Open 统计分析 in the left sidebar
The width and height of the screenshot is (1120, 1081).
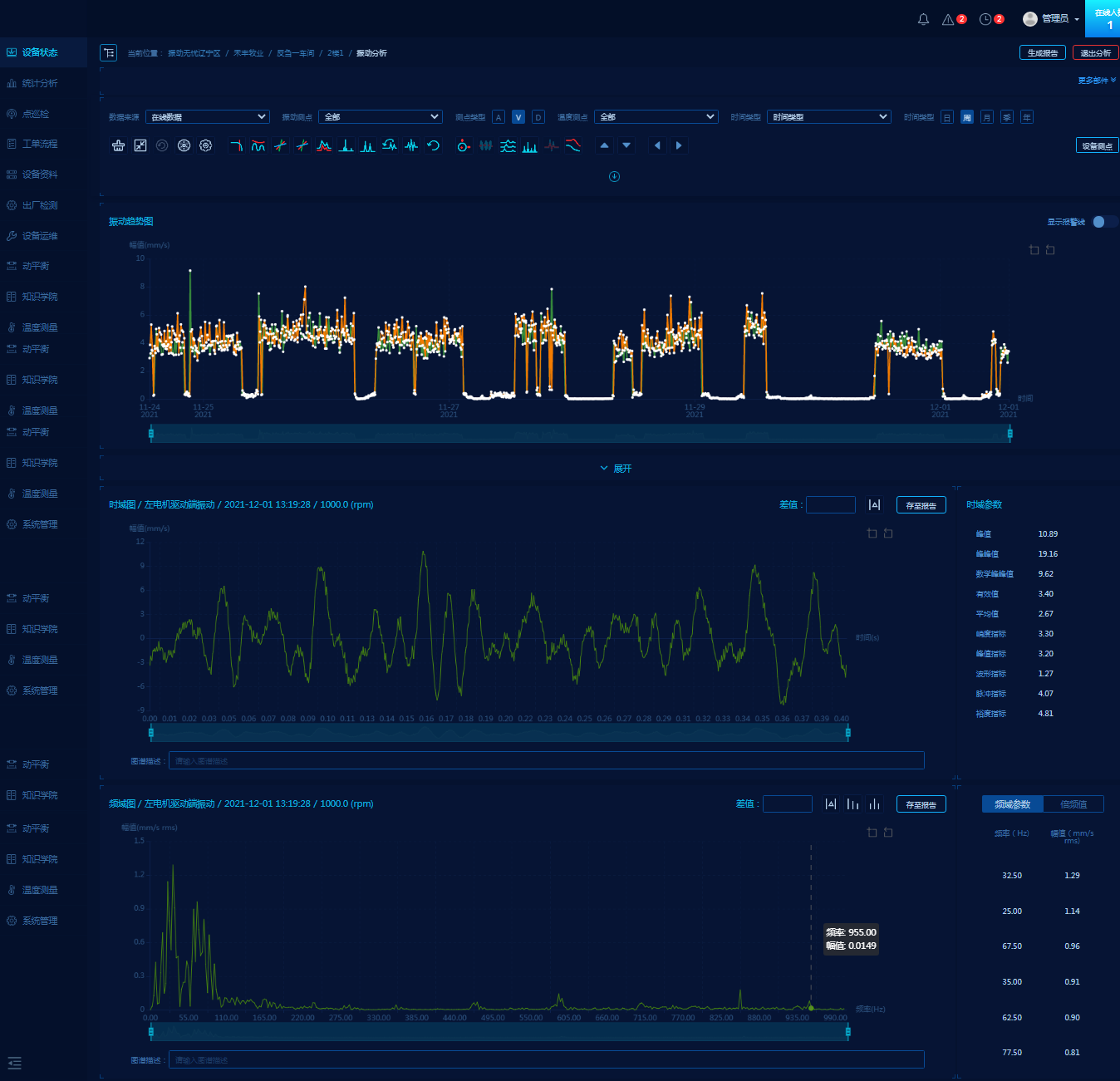tap(39, 83)
